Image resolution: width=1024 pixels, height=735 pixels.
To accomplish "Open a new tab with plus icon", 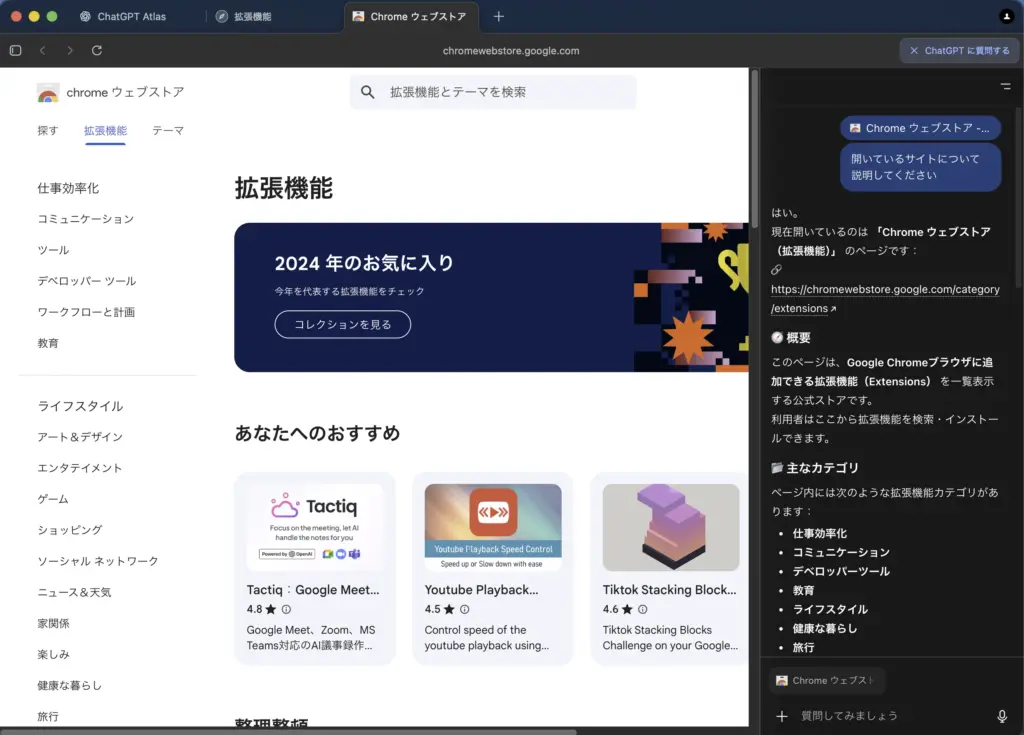I will coord(499,16).
